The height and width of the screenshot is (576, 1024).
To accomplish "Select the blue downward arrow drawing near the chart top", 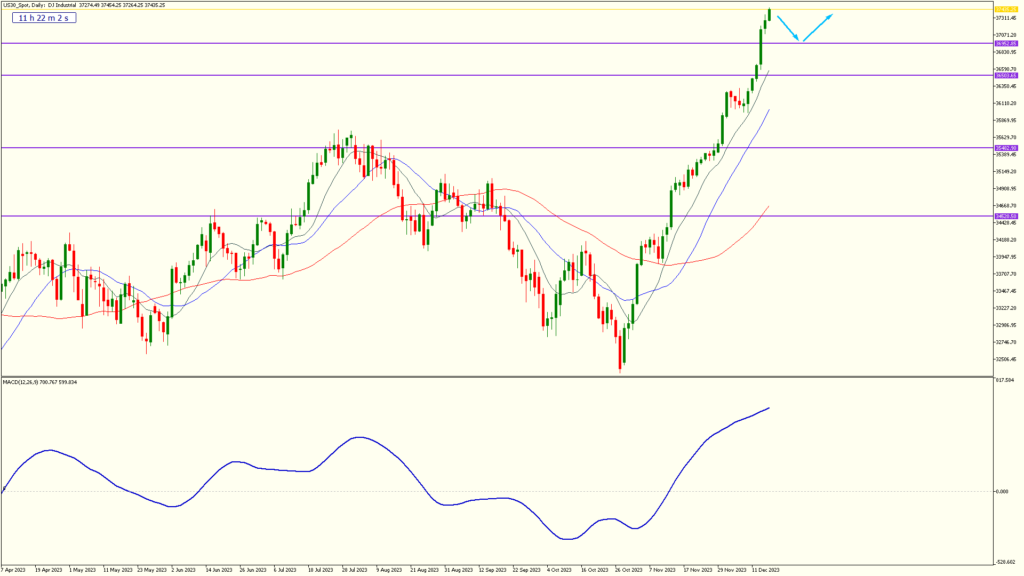I will [x=787, y=27].
